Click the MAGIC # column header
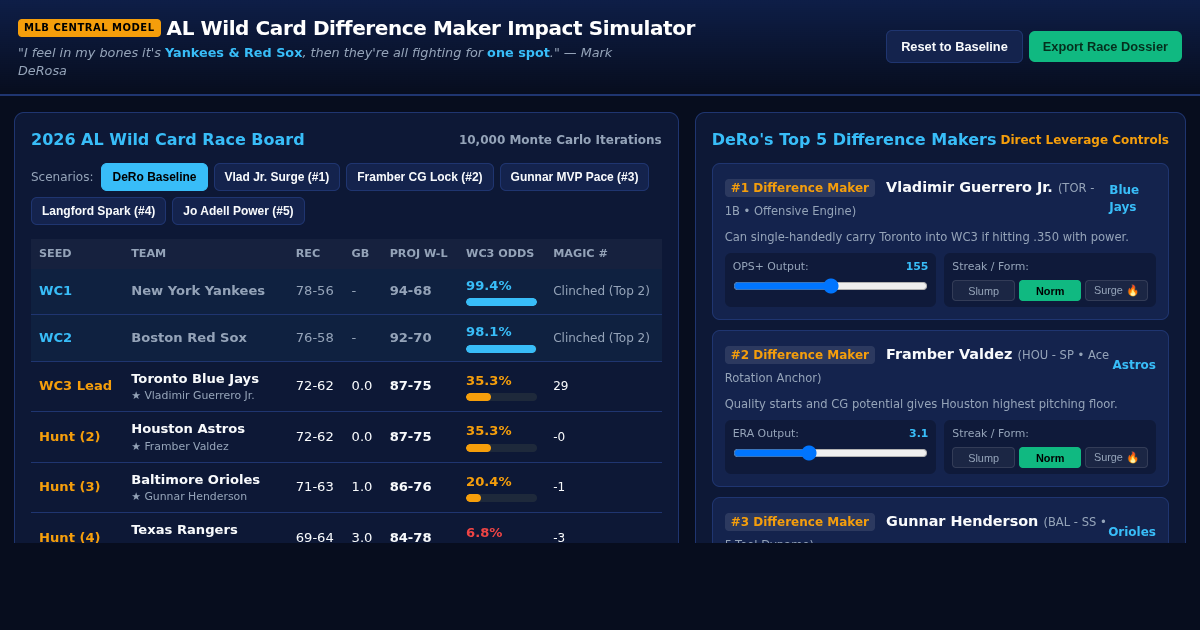Screen dimensions: 1200x630 click(580, 253)
